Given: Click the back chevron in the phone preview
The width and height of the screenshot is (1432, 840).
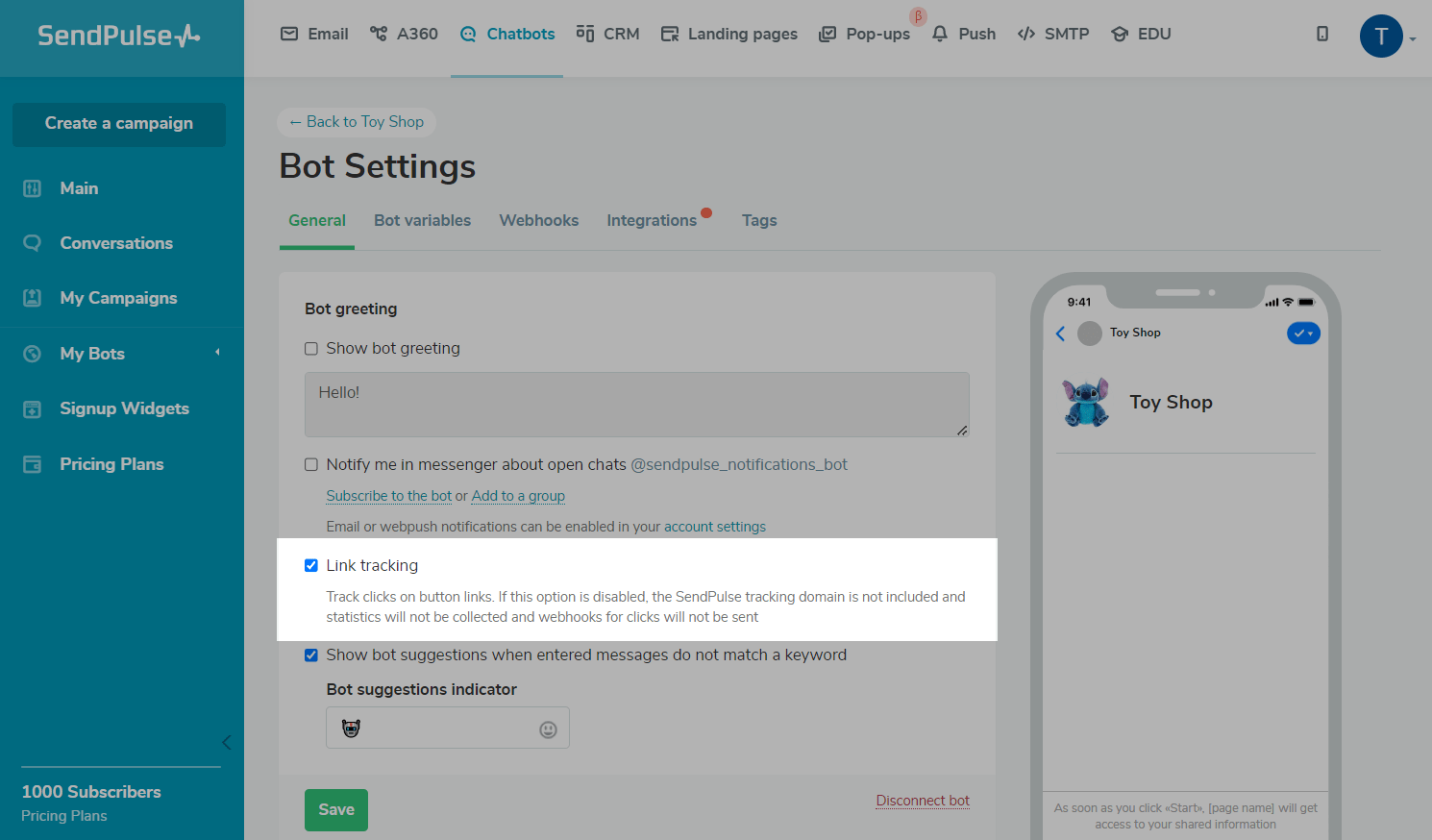Looking at the screenshot, I should point(1060,334).
